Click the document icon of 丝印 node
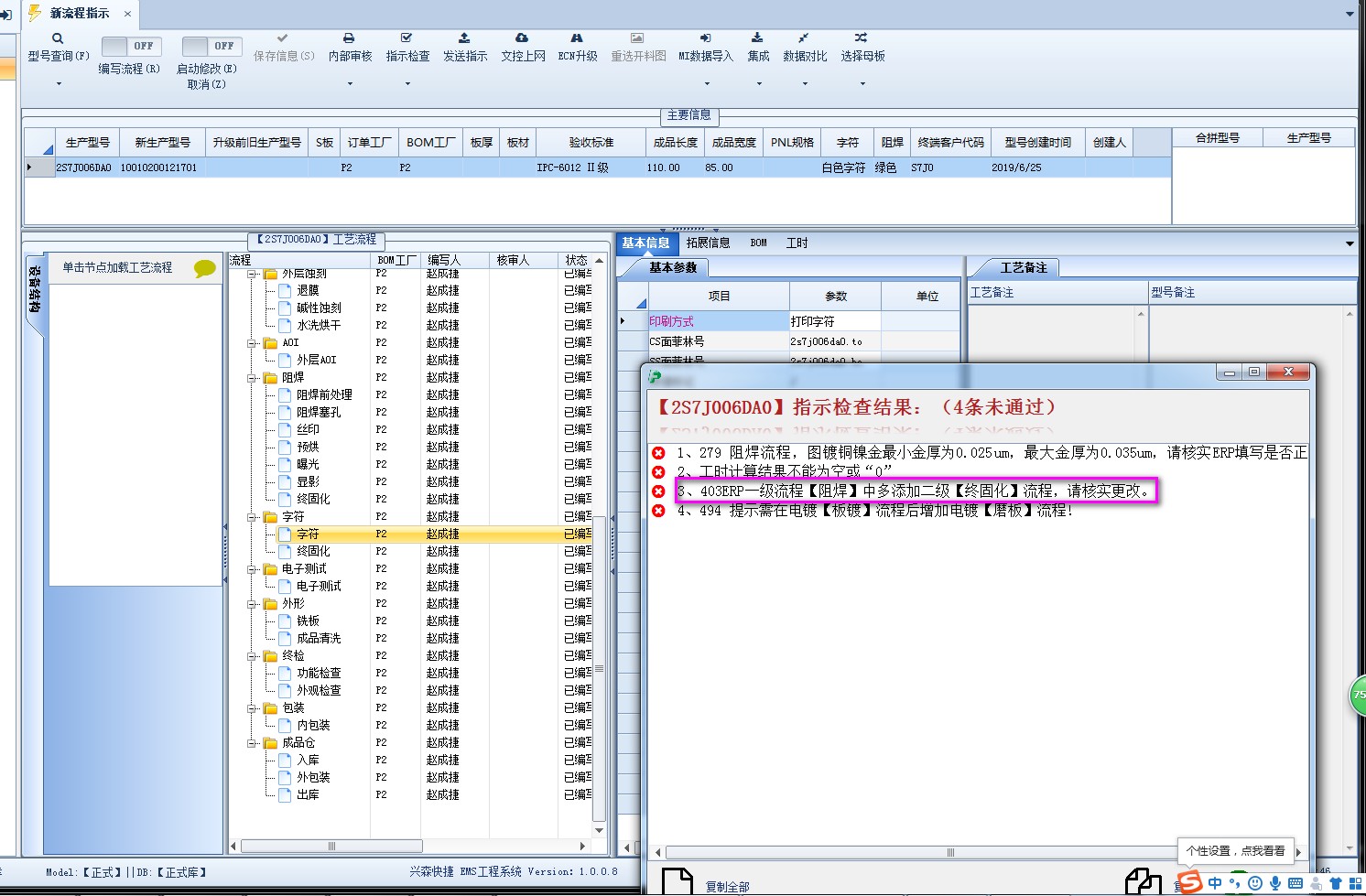Screen dimensions: 1366x896 click(x=285, y=429)
